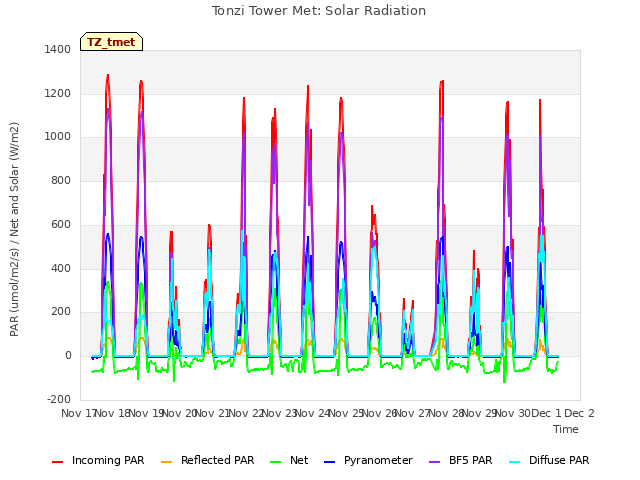Click the Diffuse PAR legend label
This screenshot has width=640, height=480.
[x=559, y=460]
